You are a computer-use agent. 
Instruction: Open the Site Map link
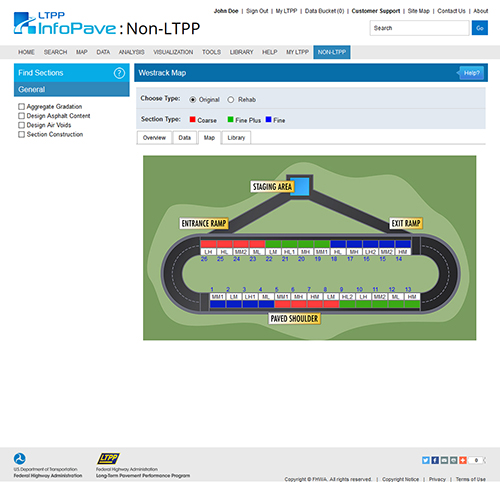(x=419, y=11)
